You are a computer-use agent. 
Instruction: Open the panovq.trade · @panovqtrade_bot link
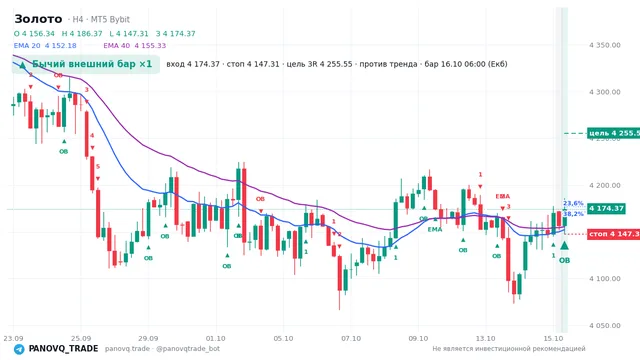coord(162,349)
